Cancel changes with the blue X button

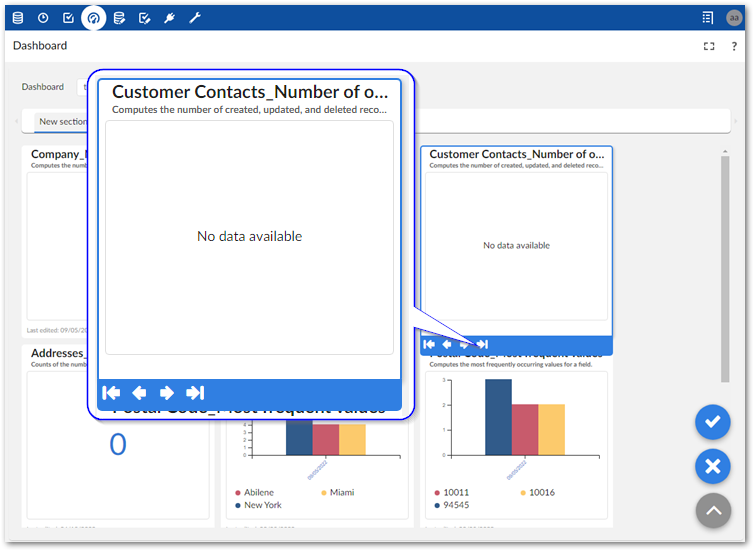(x=713, y=466)
